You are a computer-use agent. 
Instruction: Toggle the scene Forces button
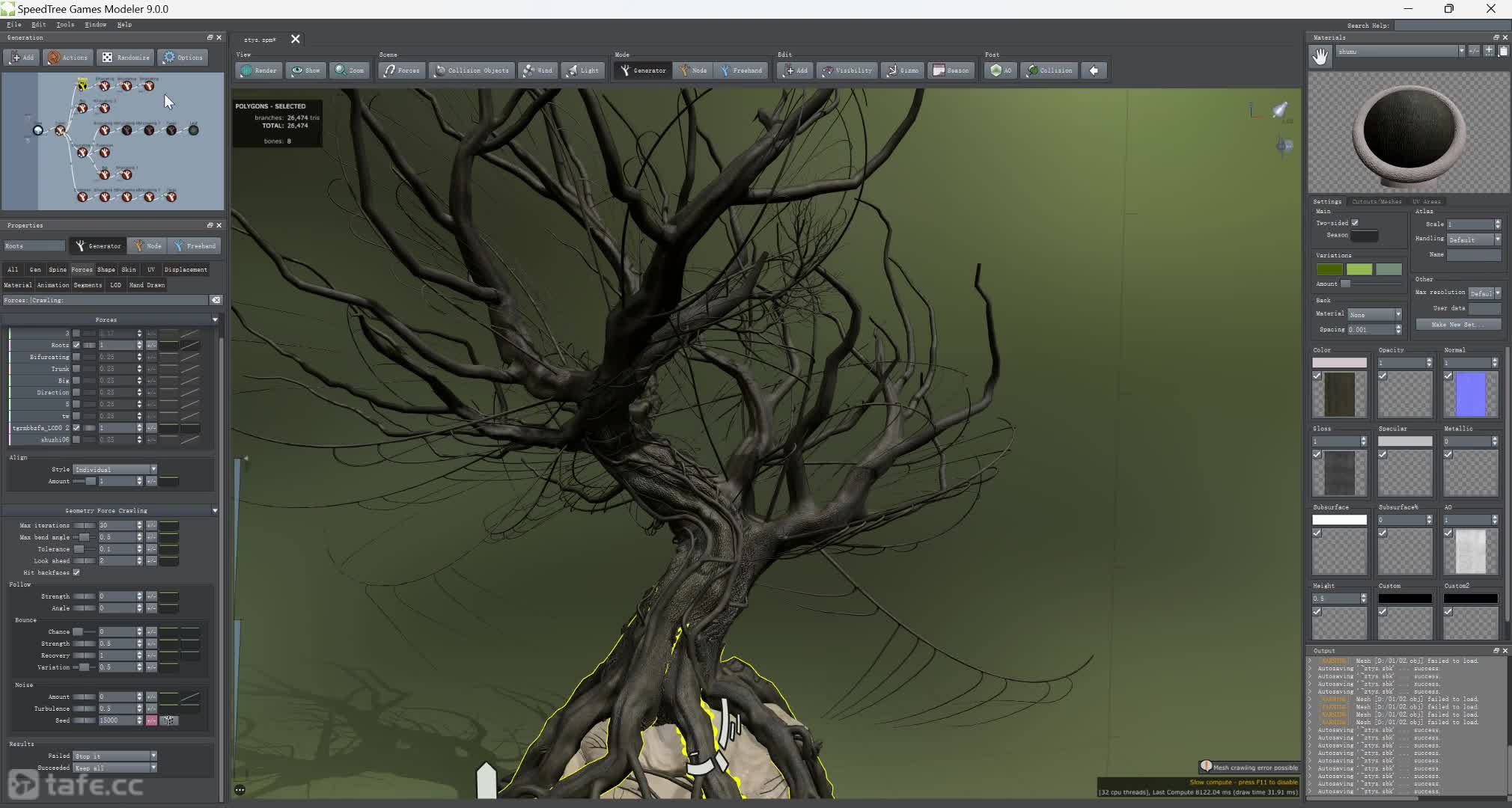click(403, 70)
